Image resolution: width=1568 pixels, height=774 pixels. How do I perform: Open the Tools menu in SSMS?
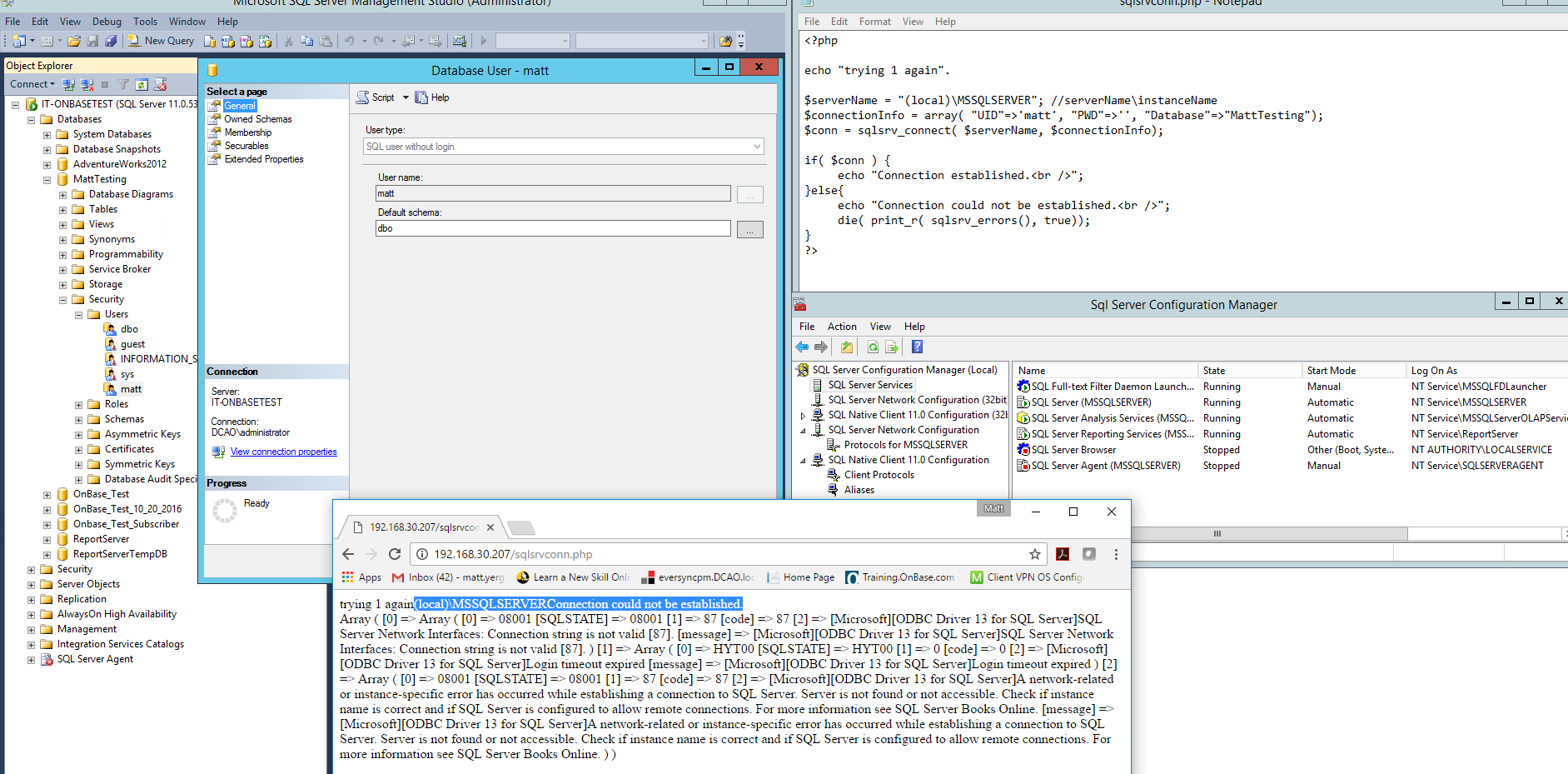[x=145, y=22]
